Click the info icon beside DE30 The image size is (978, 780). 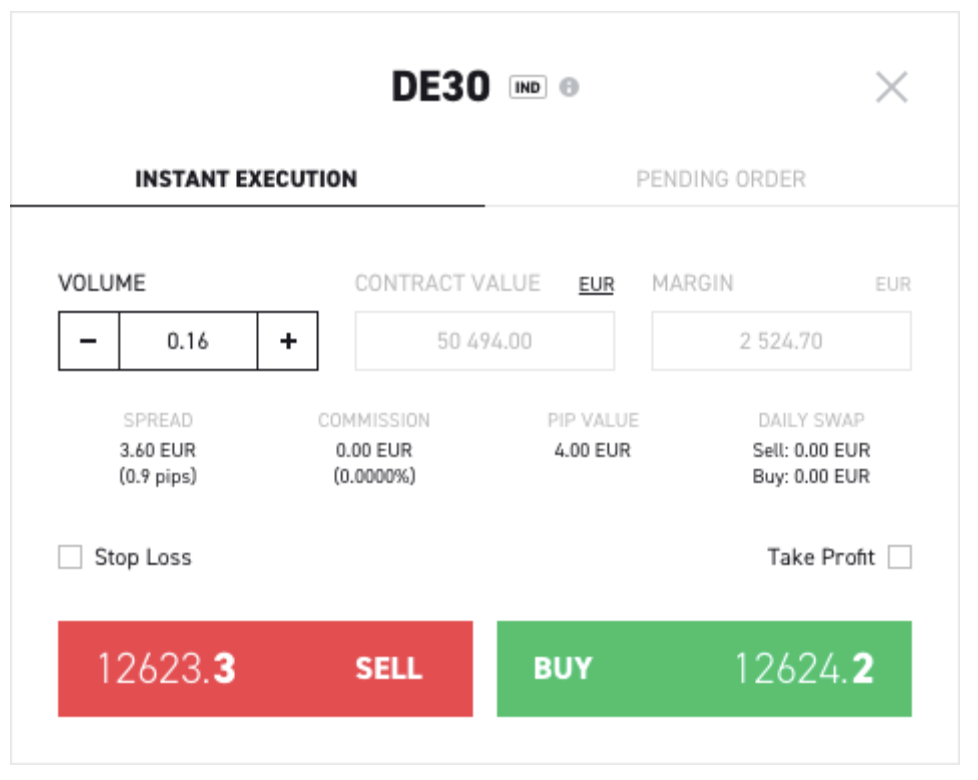(x=569, y=88)
